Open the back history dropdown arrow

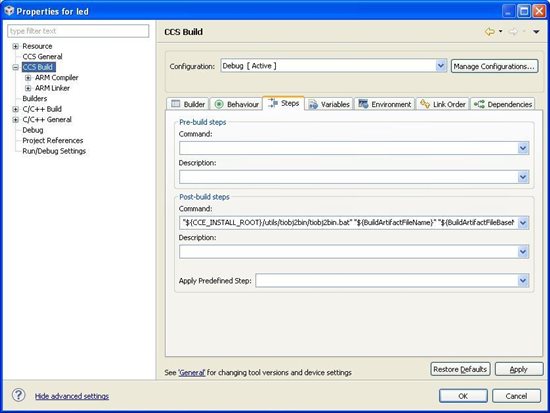click(x=501, y=32)
